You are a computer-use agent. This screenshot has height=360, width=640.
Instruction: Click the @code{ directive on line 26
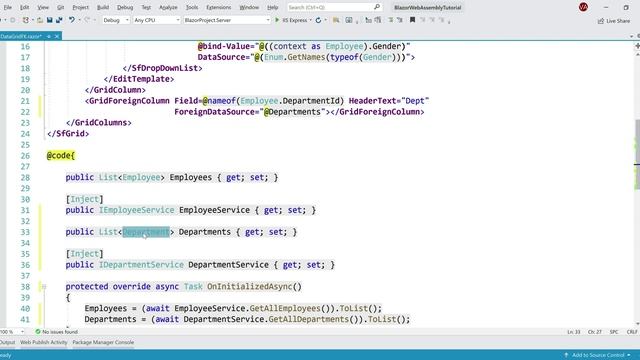pyautogui.click(x=60, y=156)
